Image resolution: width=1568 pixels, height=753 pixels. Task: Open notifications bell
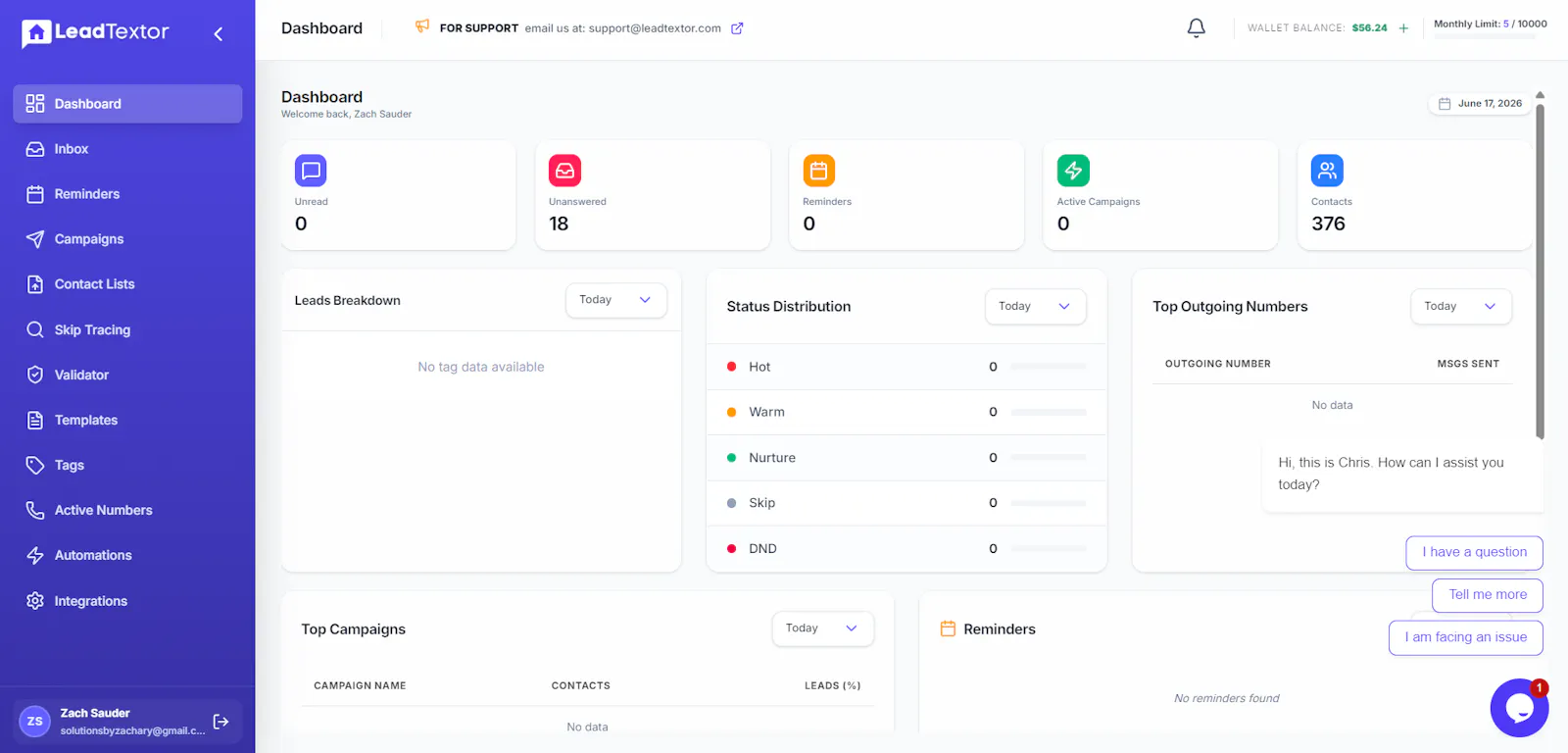1197,28
